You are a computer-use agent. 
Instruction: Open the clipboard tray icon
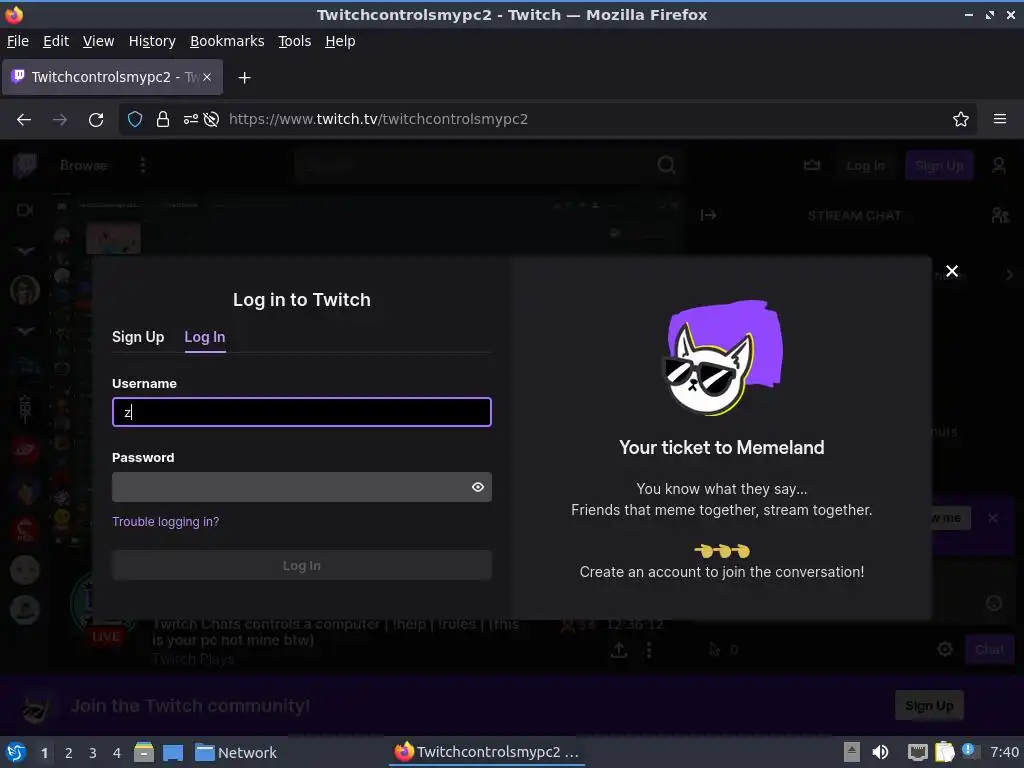click(944, 752)
